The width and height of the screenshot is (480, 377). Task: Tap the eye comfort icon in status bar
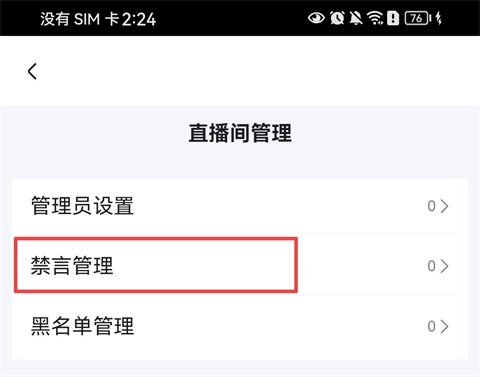click(316, 18)
